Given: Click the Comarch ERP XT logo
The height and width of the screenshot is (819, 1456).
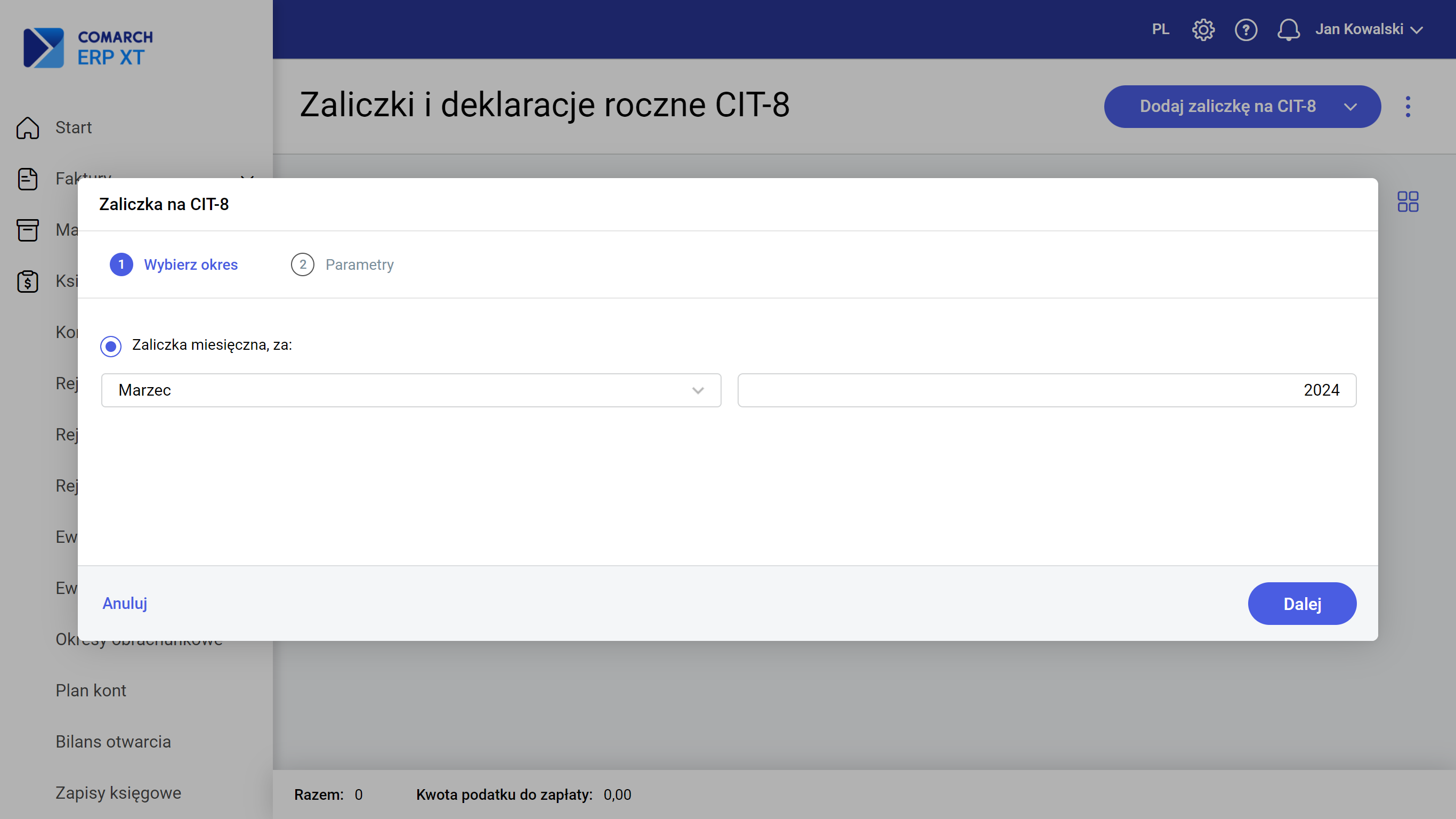Looking at the screenshot, I should coord(87,47).
